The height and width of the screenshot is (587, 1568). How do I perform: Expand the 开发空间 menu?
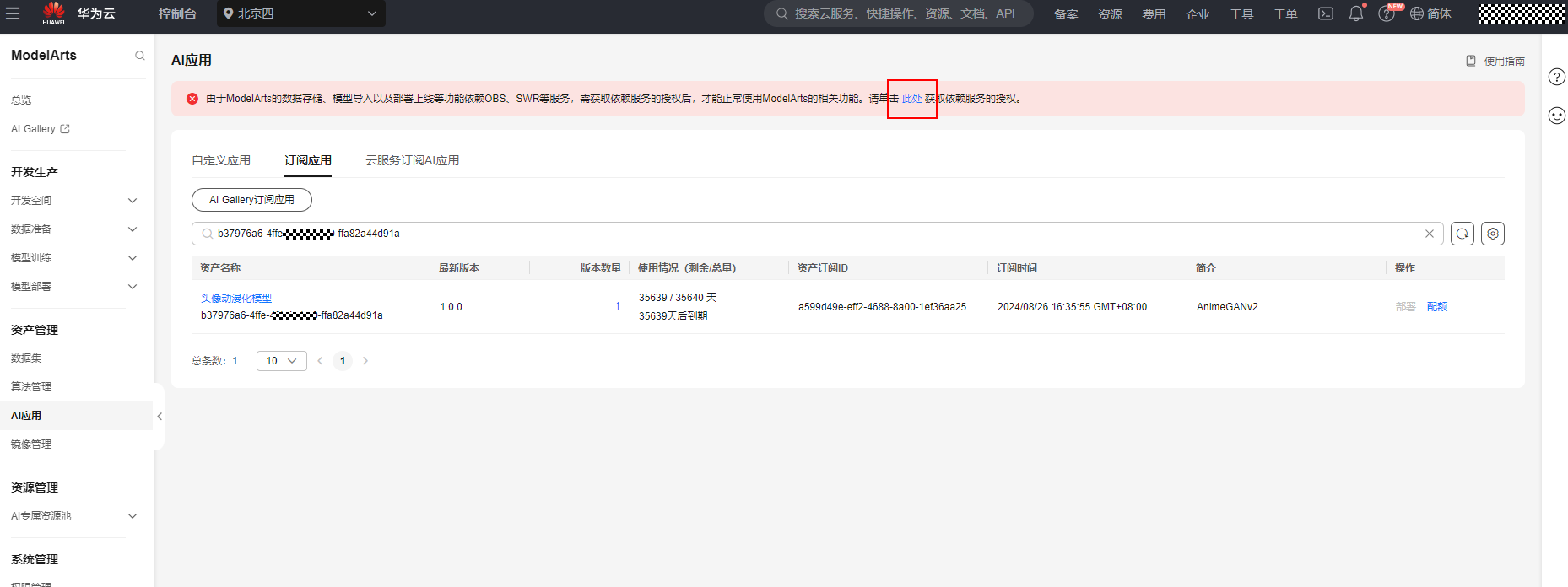pyautogui.click(x=73, y=201)
